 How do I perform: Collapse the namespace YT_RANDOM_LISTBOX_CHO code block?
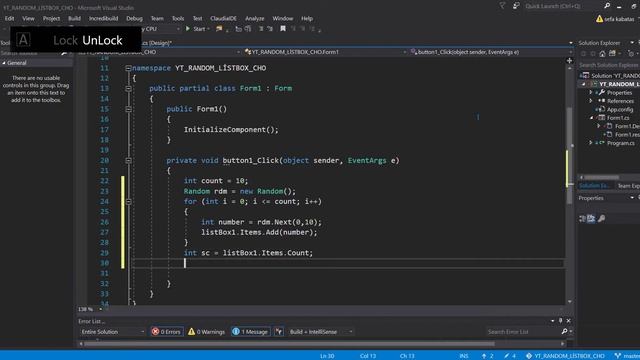(128, 68)
